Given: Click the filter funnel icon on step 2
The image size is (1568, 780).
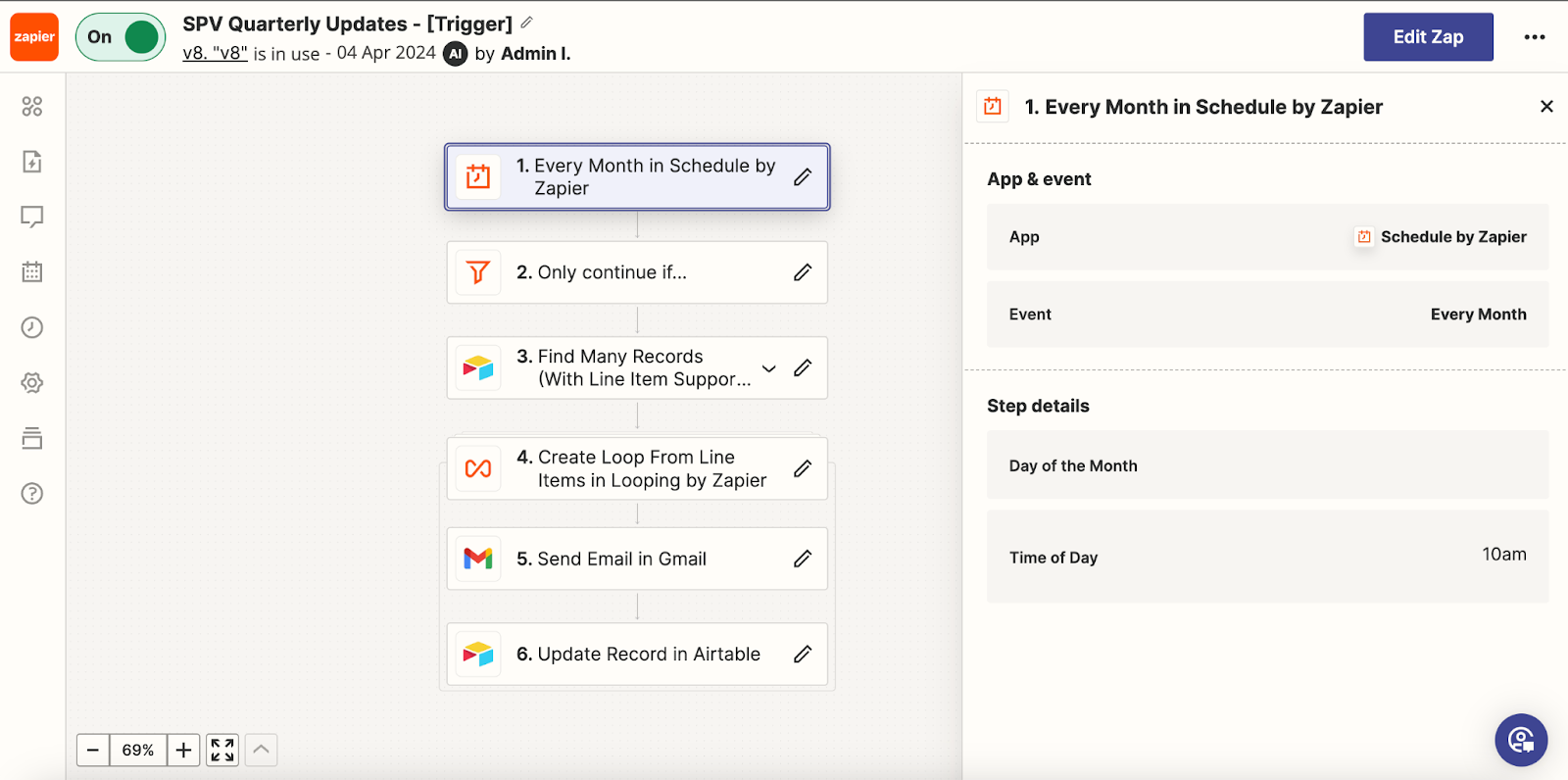Looking at the screenshot, I should (x=478, y=272).
